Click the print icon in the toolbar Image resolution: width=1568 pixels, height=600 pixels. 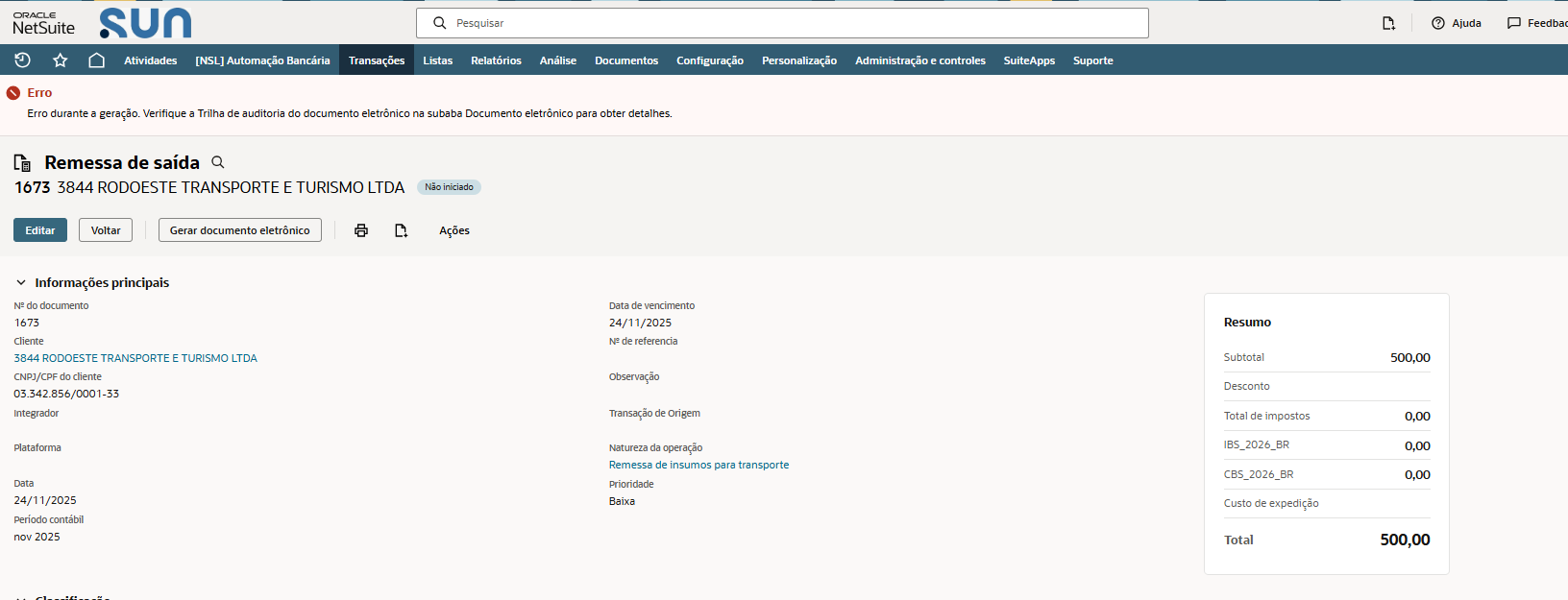[361, 230]
